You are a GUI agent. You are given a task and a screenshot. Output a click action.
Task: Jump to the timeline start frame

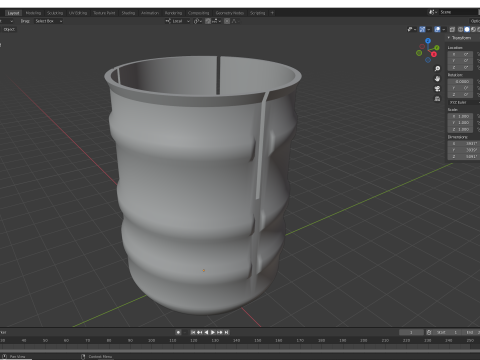[x=193, y=332]
